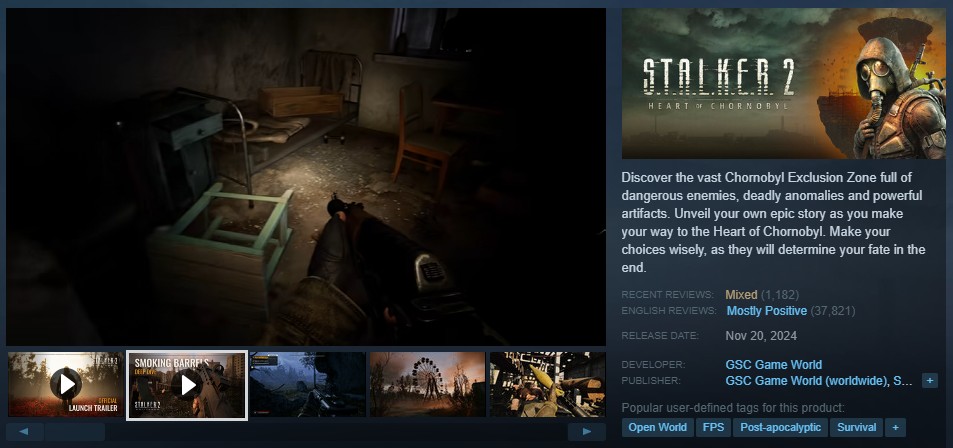This screenshot has width=953, height=448.
Task: Open the Open World tag
Action: [x=658, y=427]
